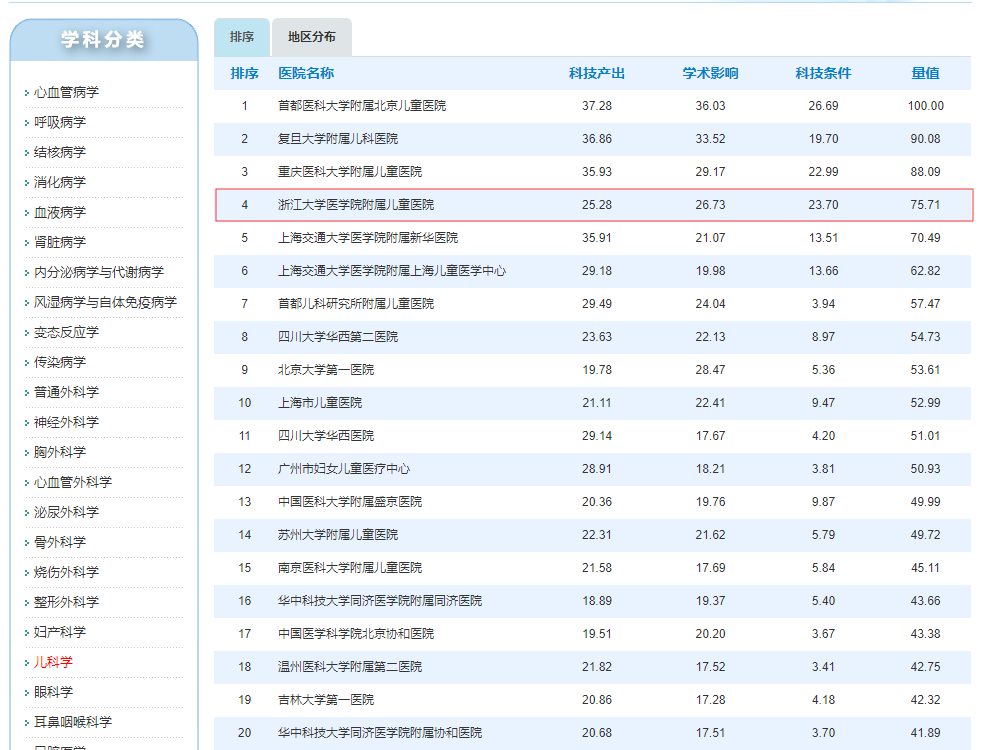Click the 学科分类 sidebar heading
986x750 pixels.
[103, 40]
